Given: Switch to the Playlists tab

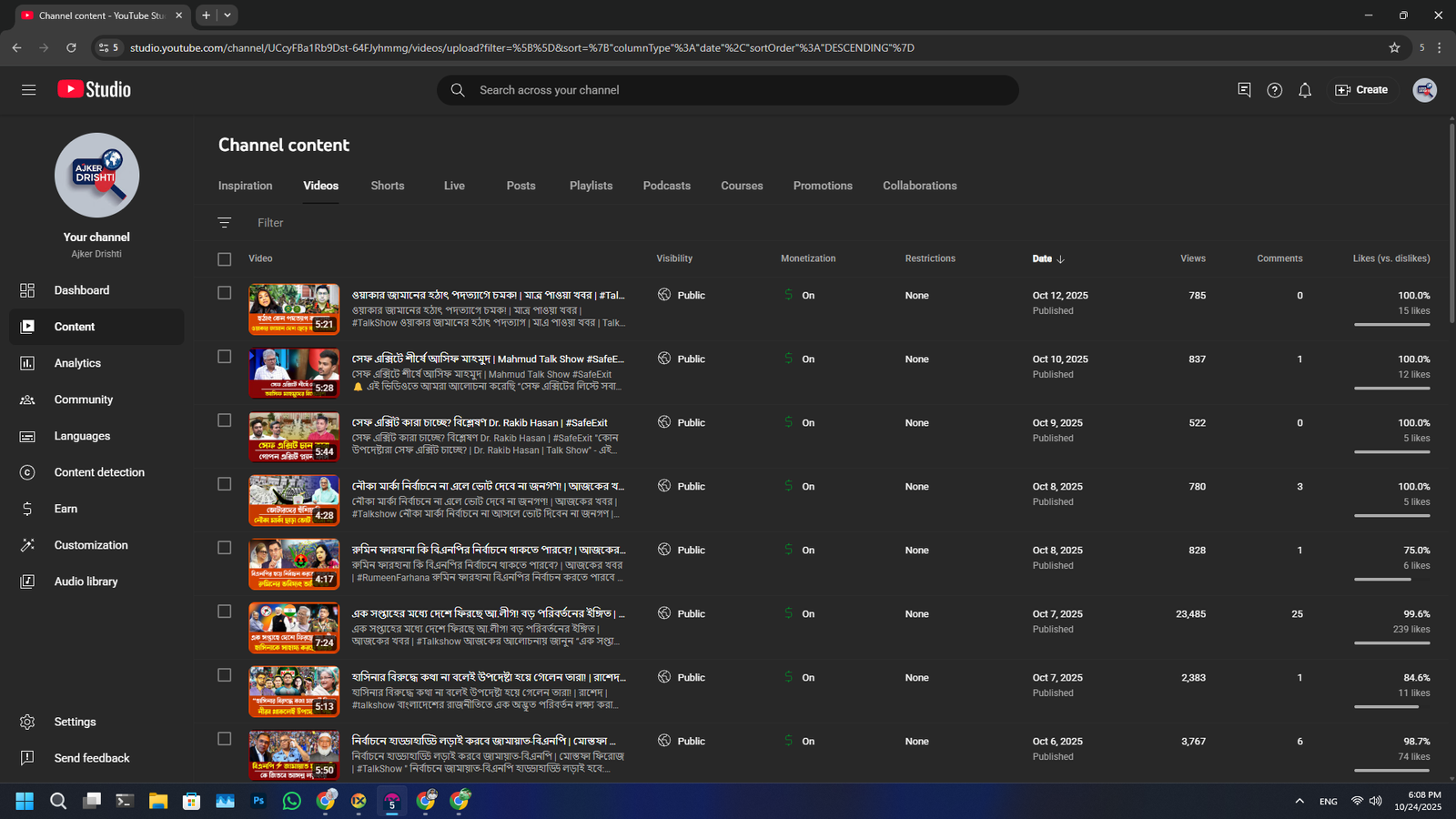Looking at the screenshot, I should click(x=591, y=186).
